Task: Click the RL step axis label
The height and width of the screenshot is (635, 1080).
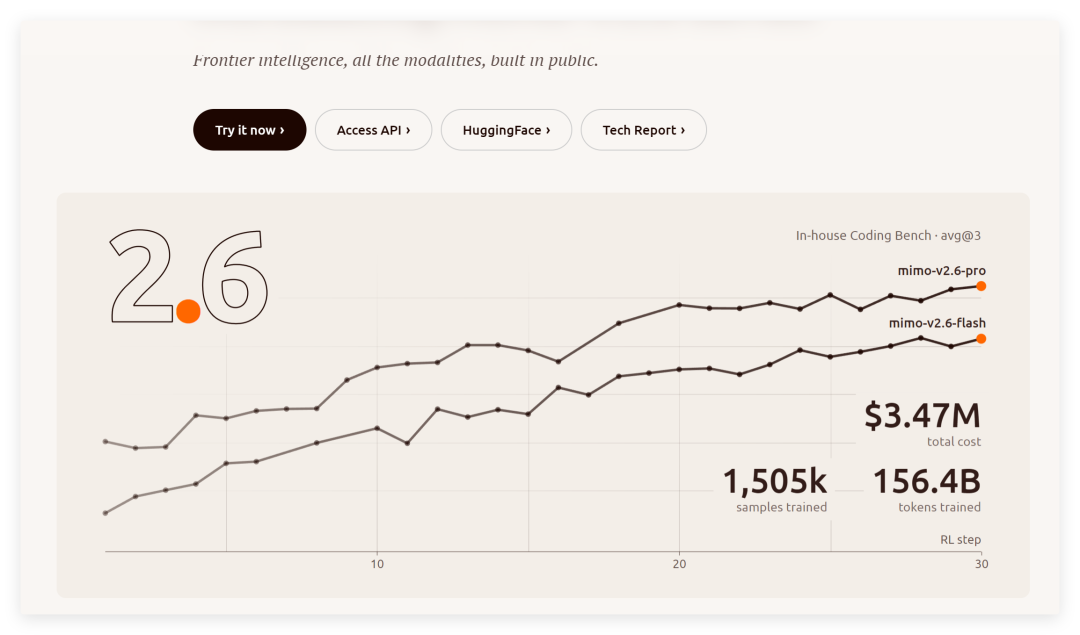Action: click(960, 539)
